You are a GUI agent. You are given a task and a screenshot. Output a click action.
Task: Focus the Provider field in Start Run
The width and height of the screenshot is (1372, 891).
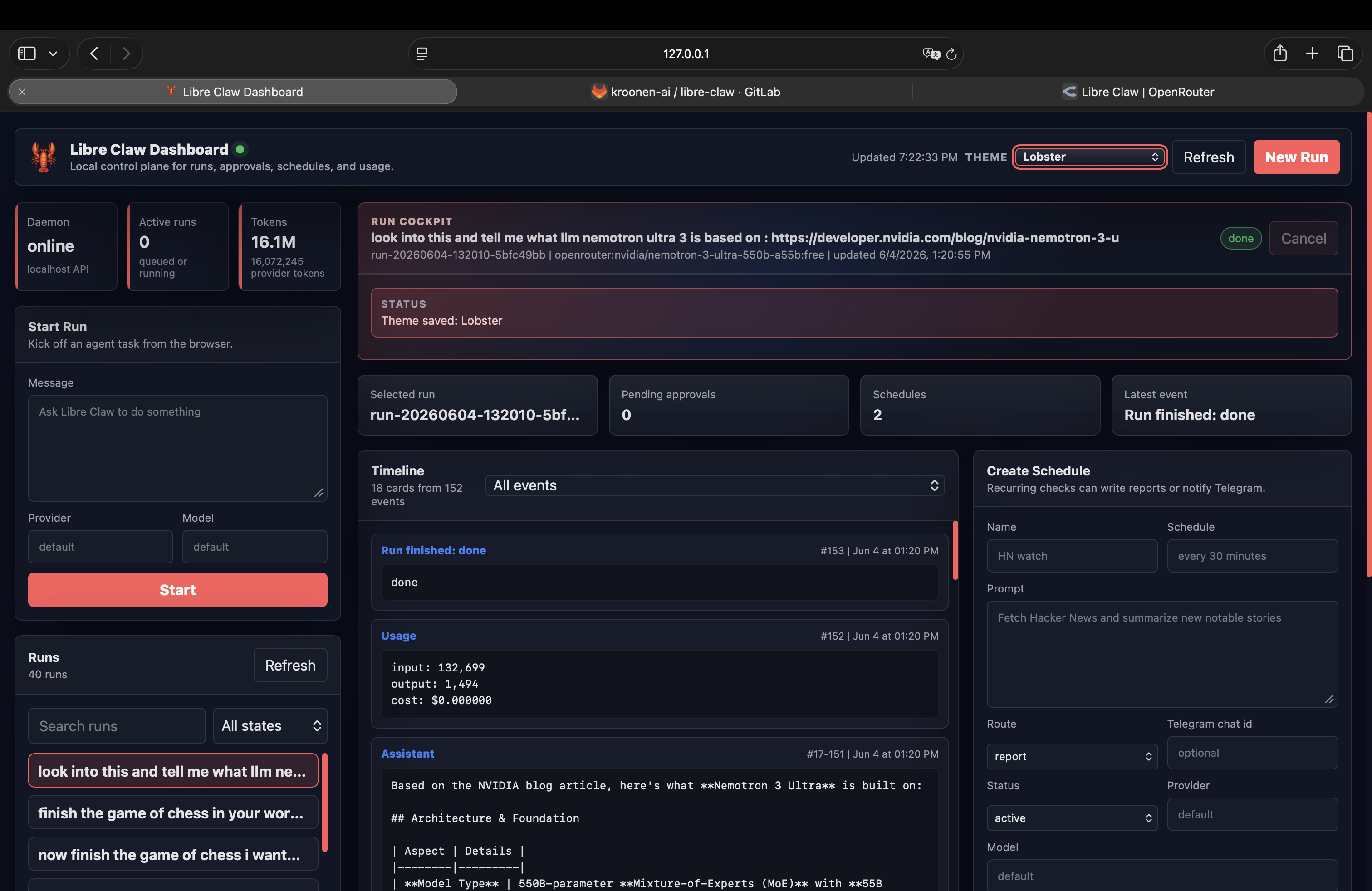100,546
